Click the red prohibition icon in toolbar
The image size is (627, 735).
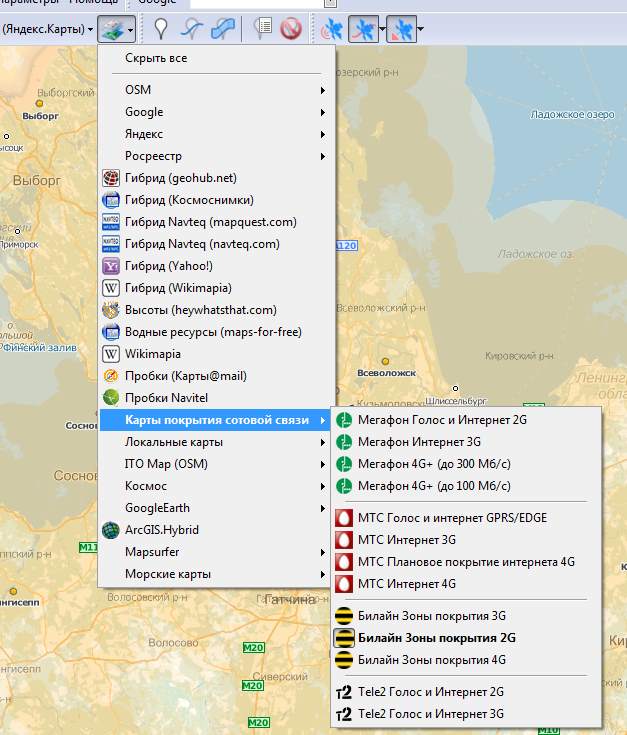(291, 30)
